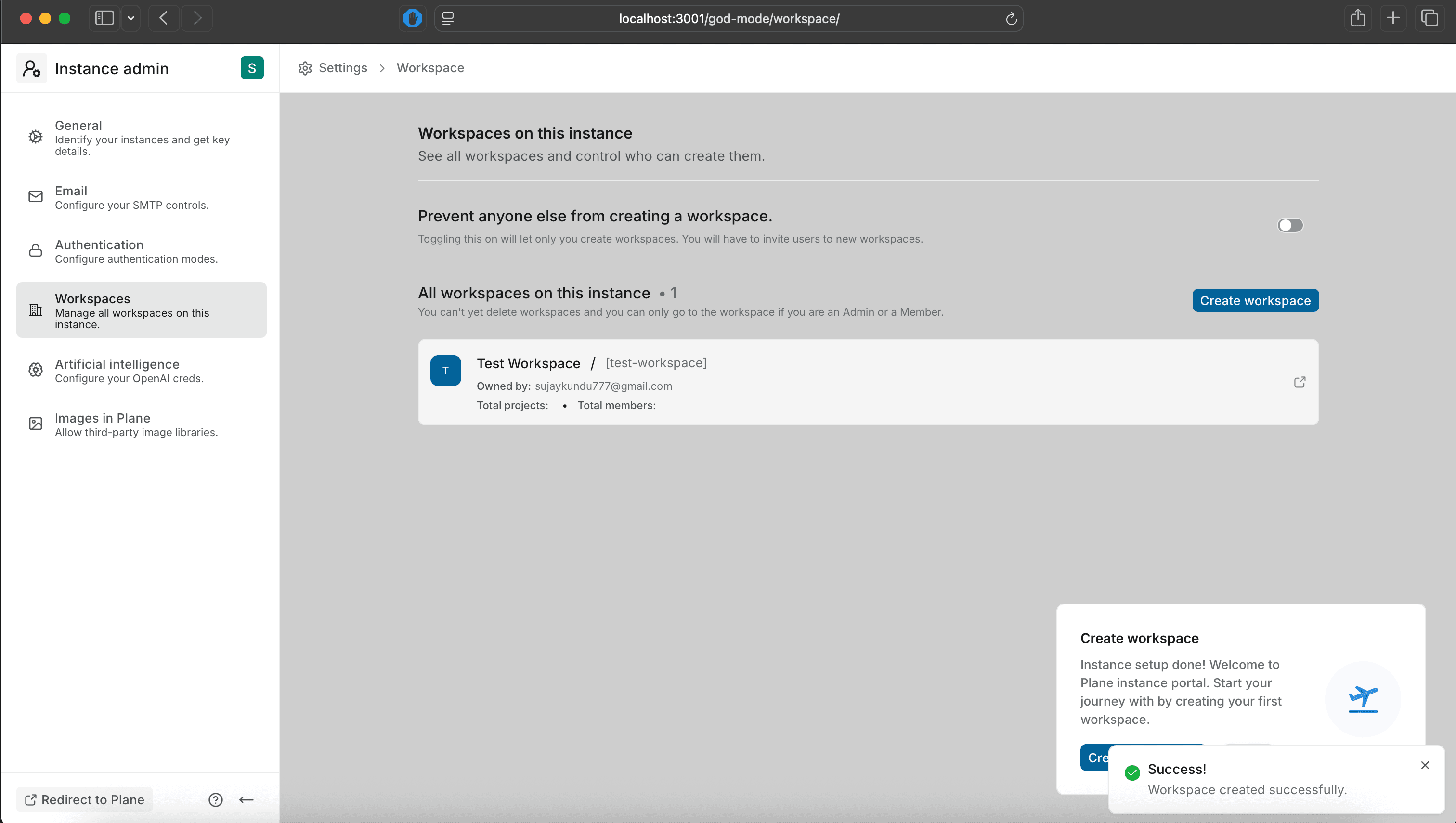Image resolution: width=1456 pixels, height=823 pixels.
Task: Open Email SMTP settings
Action: (142, 197)
